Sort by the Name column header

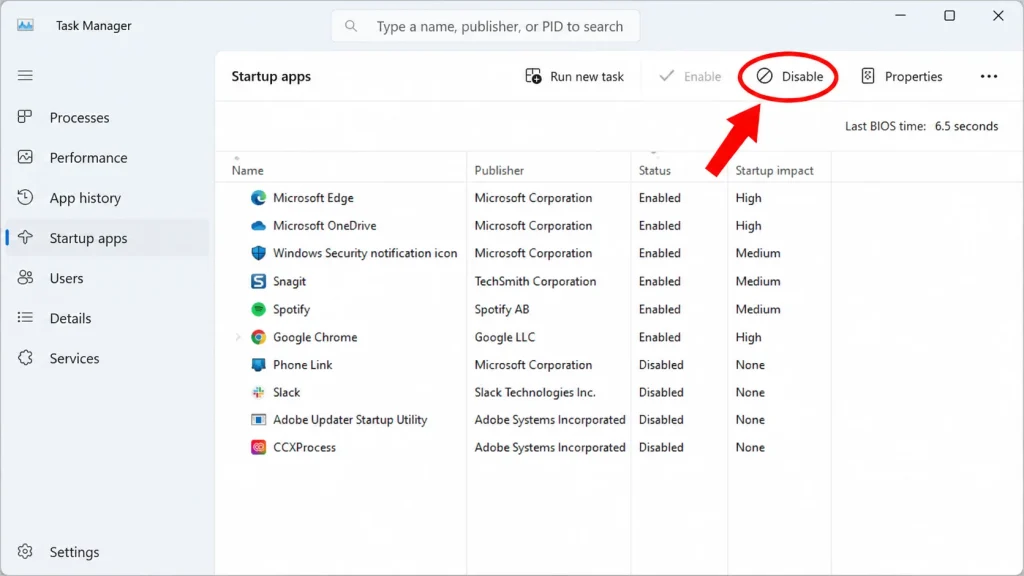point(248,170)
